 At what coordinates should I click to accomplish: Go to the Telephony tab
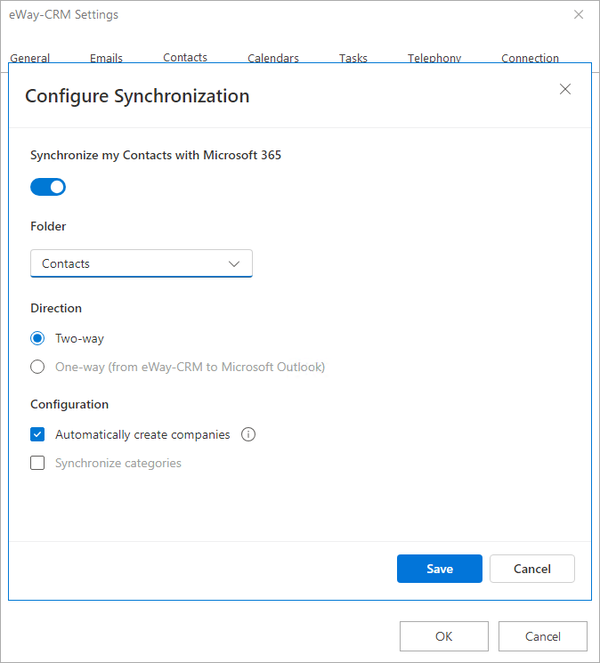pos(434,58)
